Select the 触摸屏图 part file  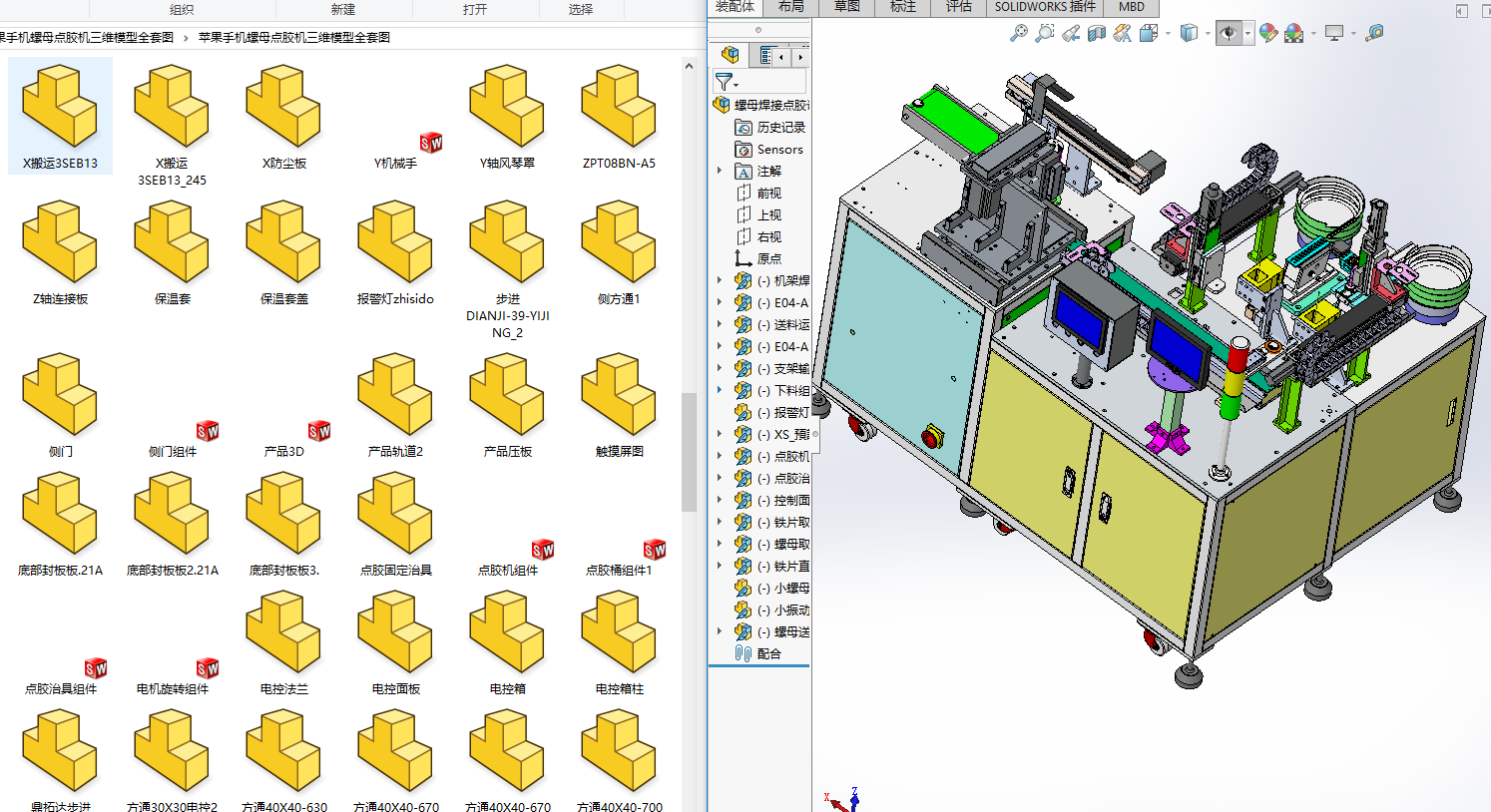coord(619,405)
